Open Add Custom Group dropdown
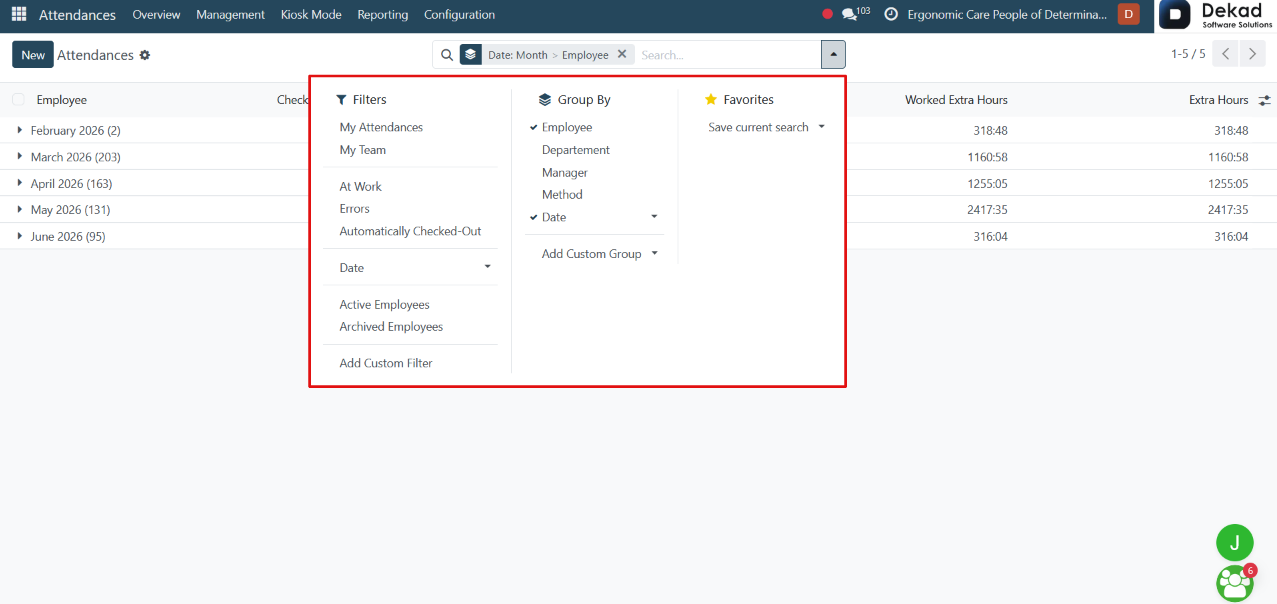The width and height of the screenshot is (1277, 604). pos(600,254)
